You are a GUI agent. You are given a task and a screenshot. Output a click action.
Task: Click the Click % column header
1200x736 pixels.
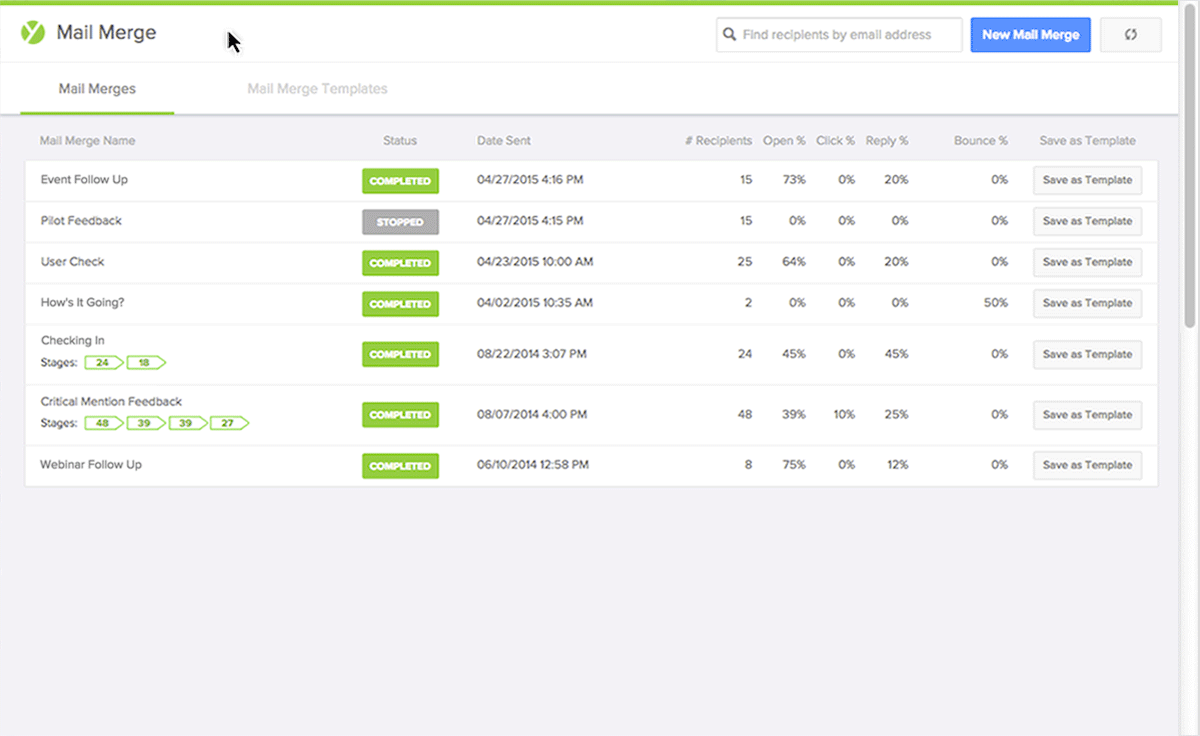[835, 141]
